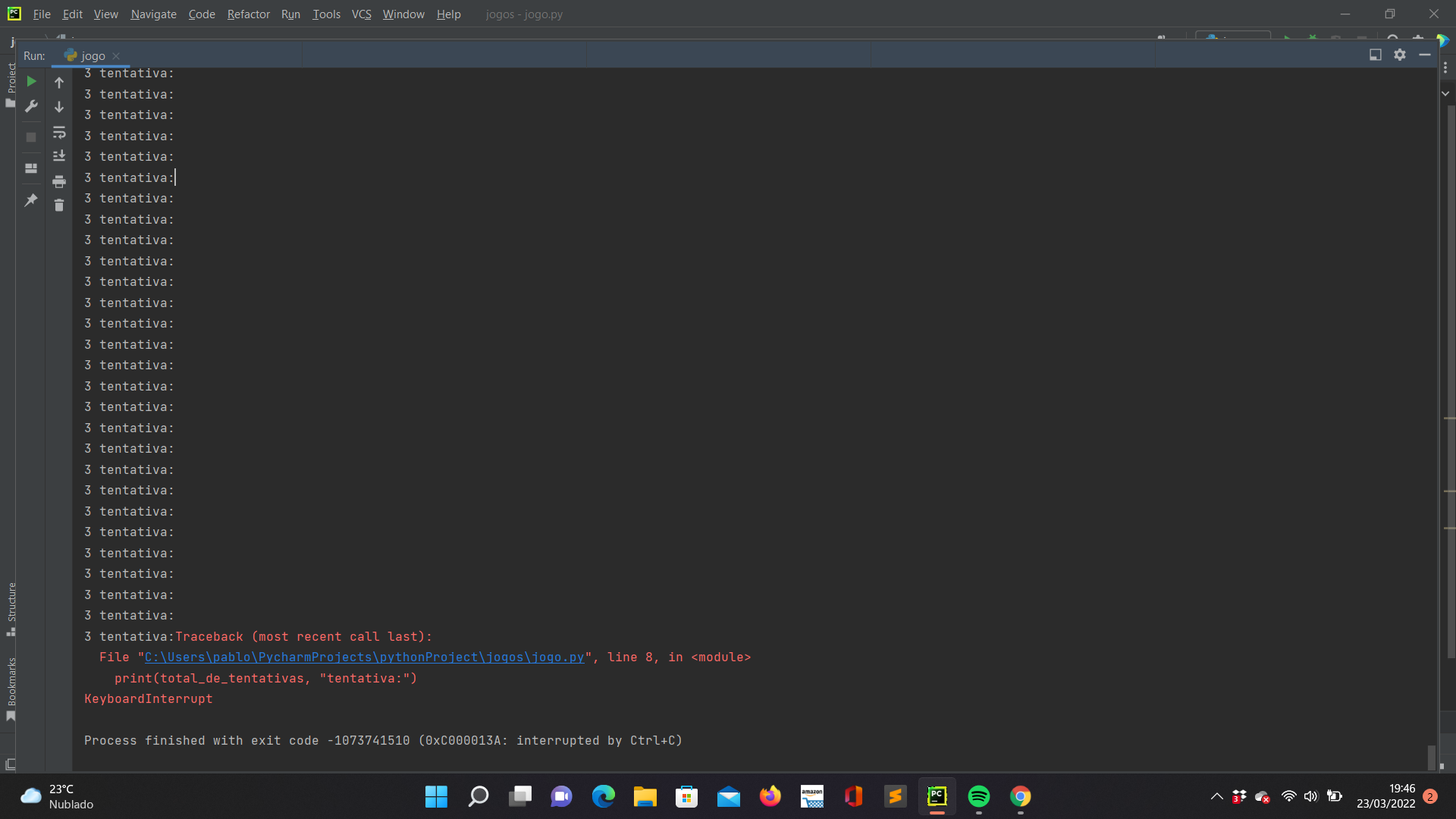Open the Structure tool window
The width and height of the screenshot is (1456, 819).
coord(11,610)
